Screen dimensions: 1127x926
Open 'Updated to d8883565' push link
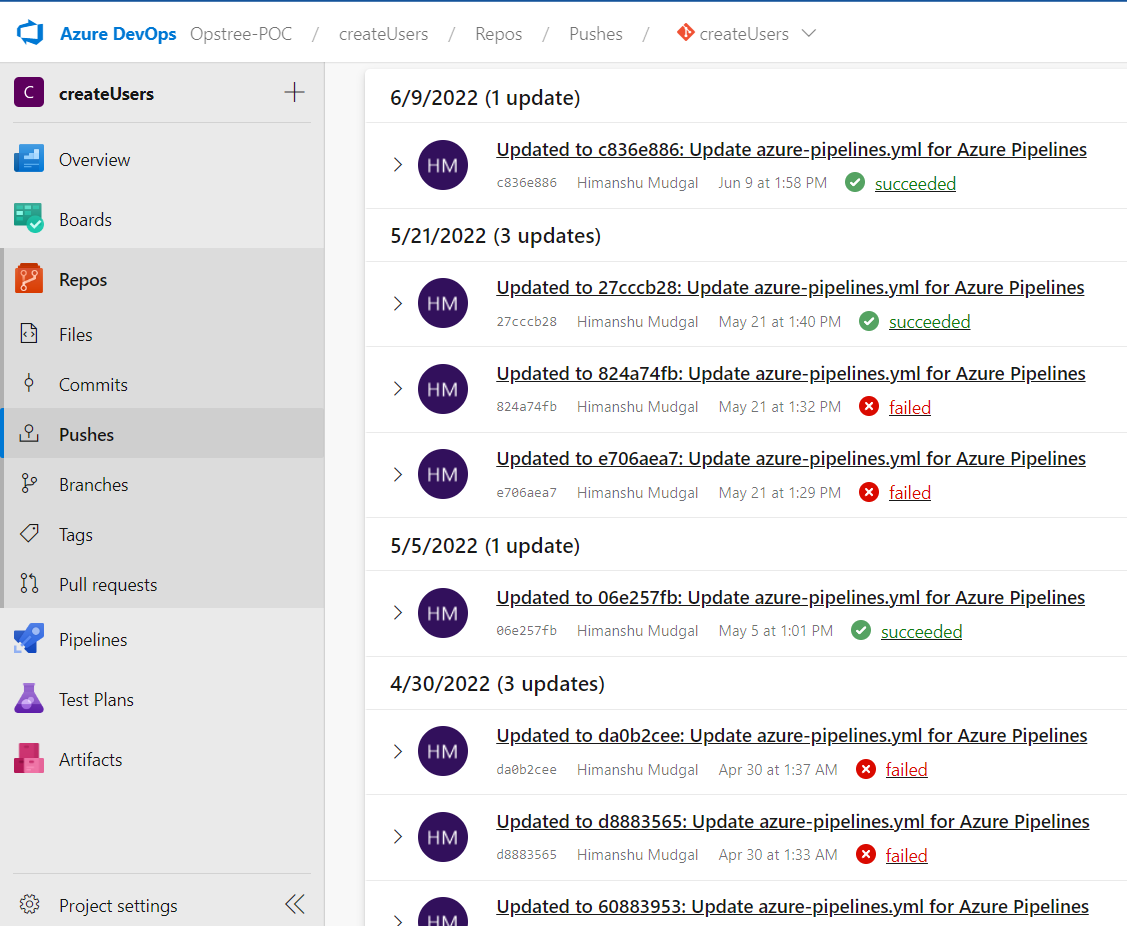(793, 821)
